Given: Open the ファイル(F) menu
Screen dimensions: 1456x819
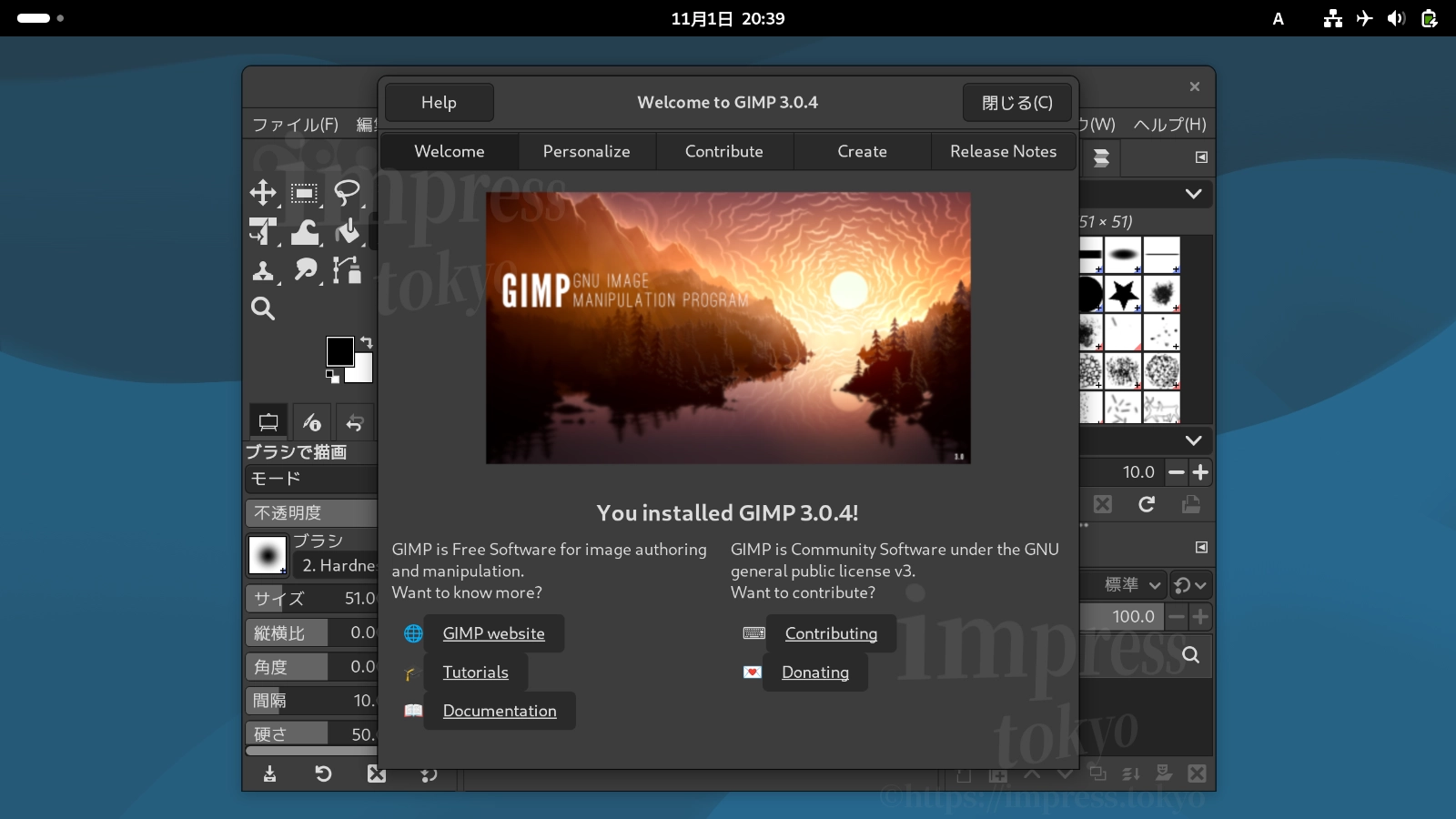Looking at the screenshot, I should 295,125.
